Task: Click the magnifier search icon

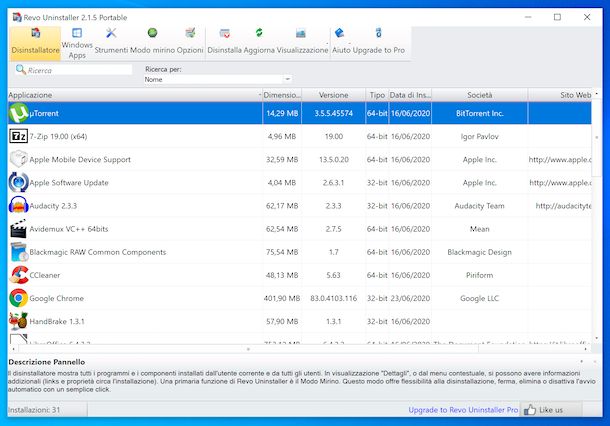Action: (x=21, y=70)
